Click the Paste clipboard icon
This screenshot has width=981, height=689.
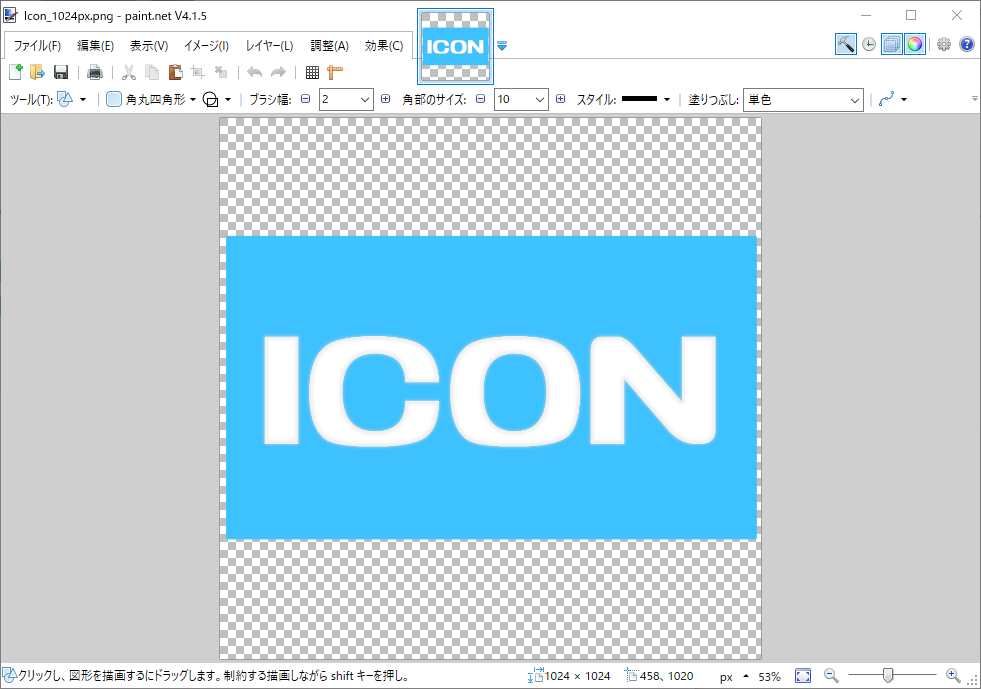pyautogui.click(x=175, y=72)
